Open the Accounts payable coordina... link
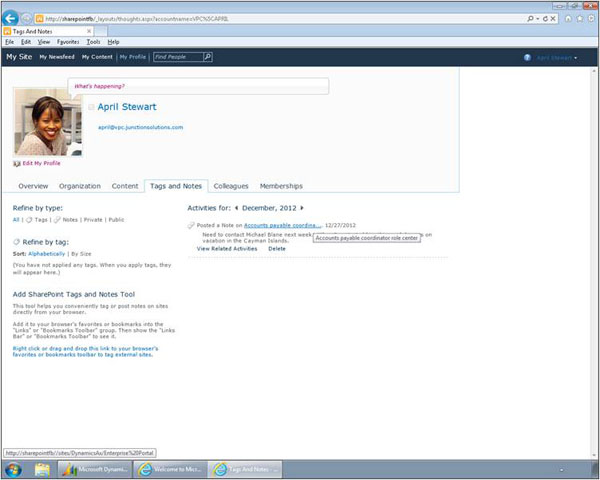600x480 pixels. 282,225
